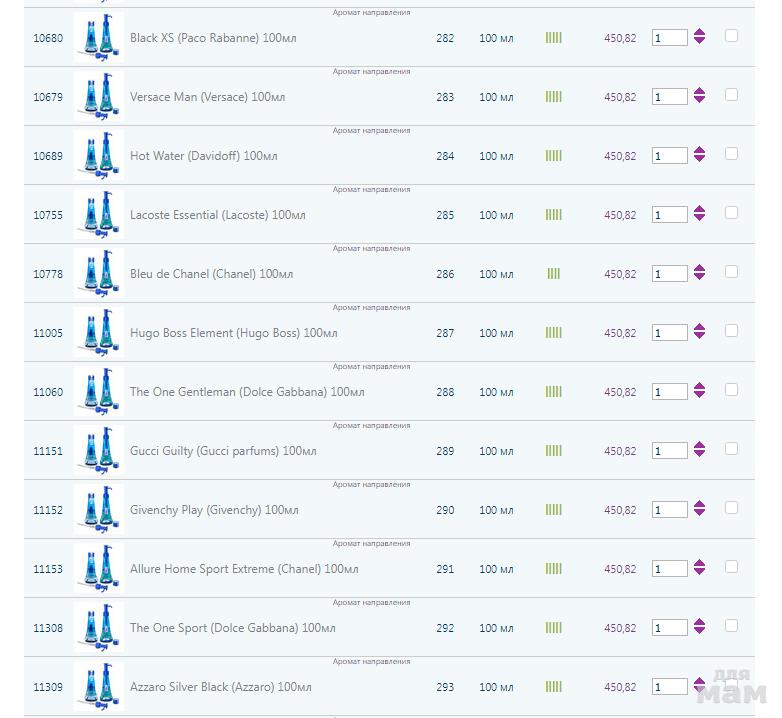
Task: Click the Gucci Guilty bottle picture
Action: coord(98,451)
